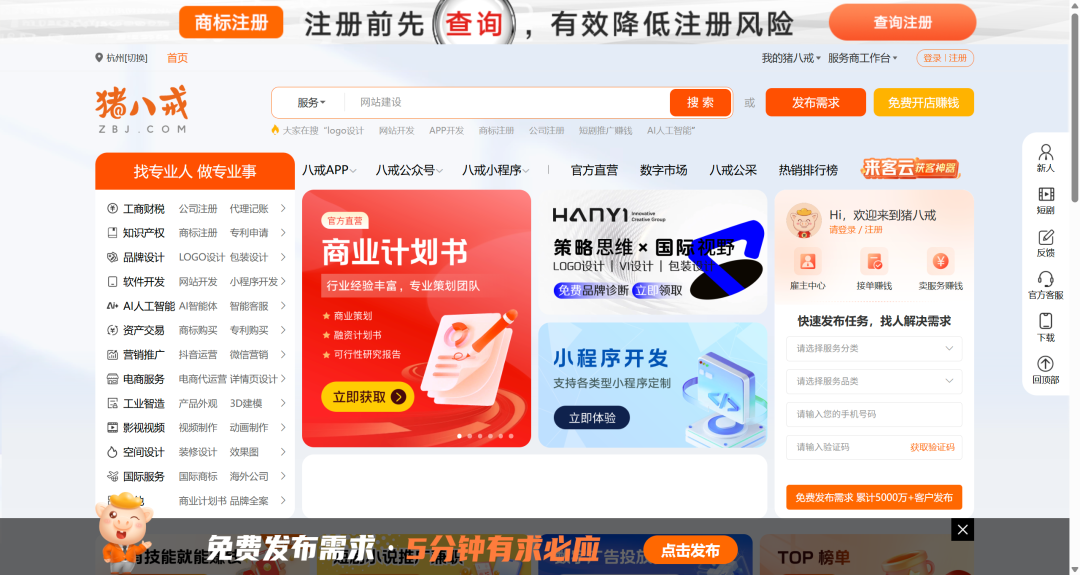Expand the arrow on the 工商财税 row
The image size is (1080, 575).
283,209
